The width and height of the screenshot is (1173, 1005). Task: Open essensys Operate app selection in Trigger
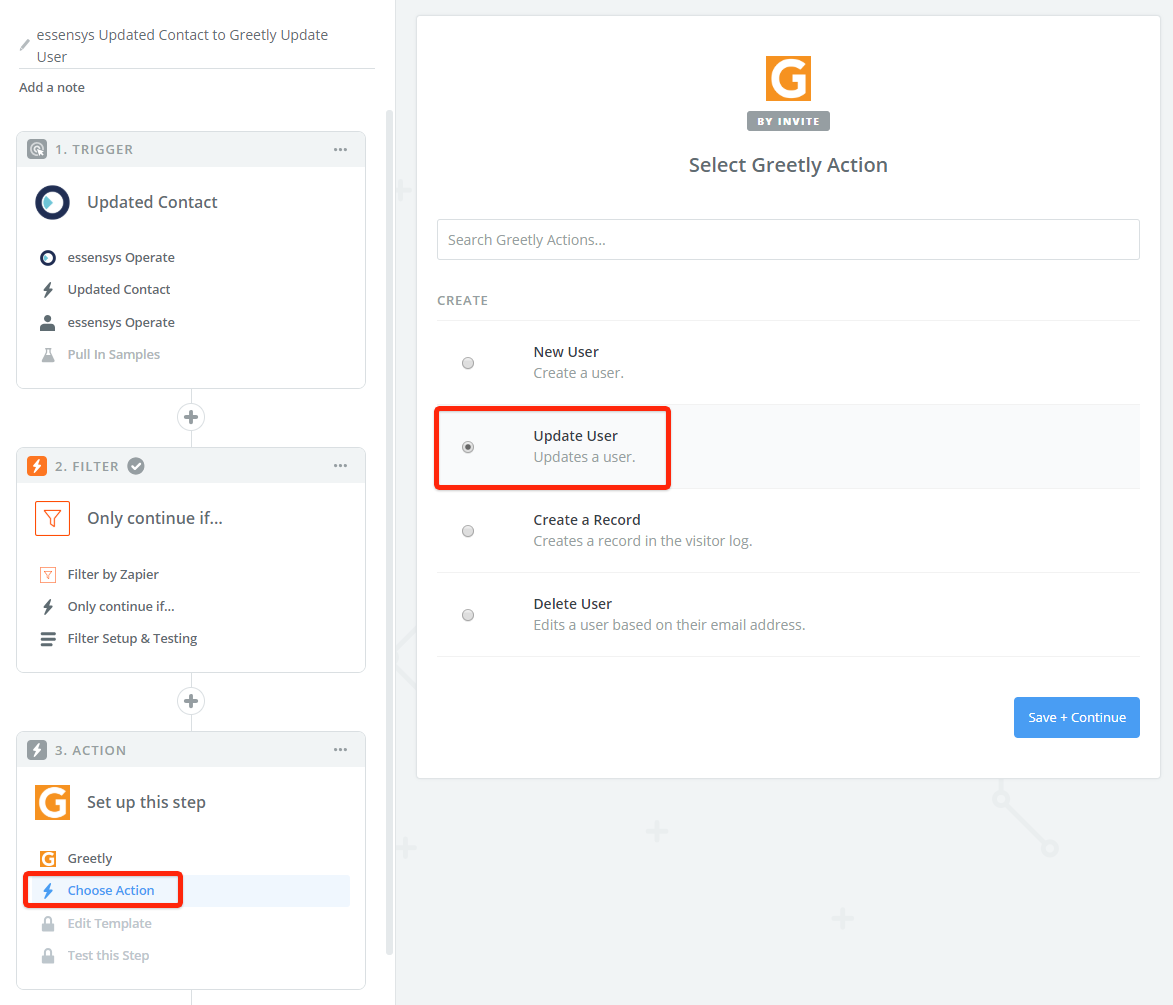coord(121,257)
